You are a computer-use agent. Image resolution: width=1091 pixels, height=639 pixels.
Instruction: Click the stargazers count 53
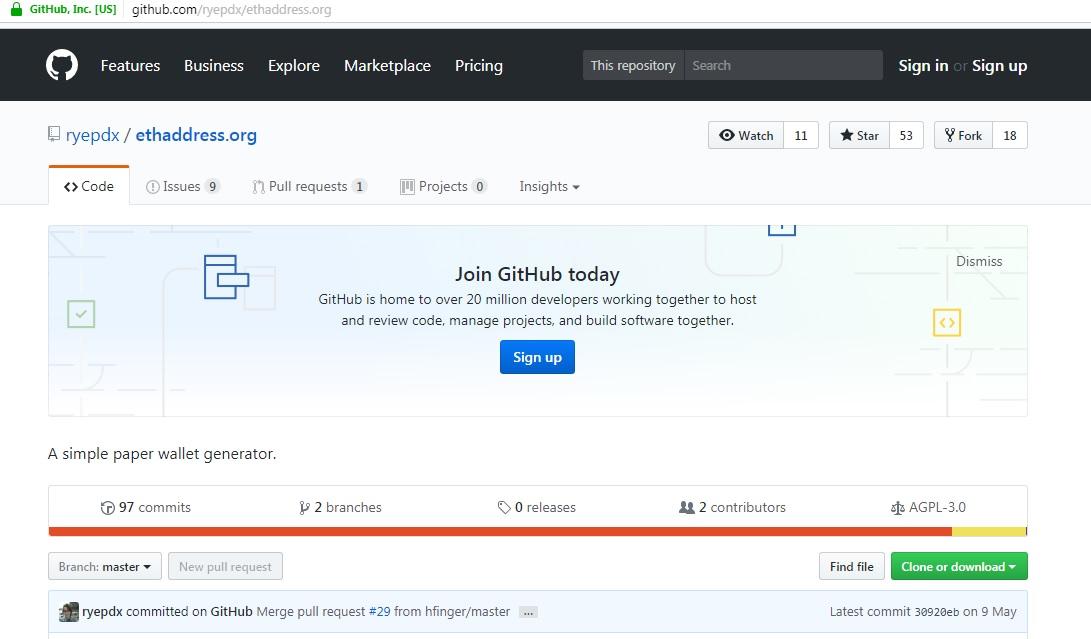click(906, 135)
